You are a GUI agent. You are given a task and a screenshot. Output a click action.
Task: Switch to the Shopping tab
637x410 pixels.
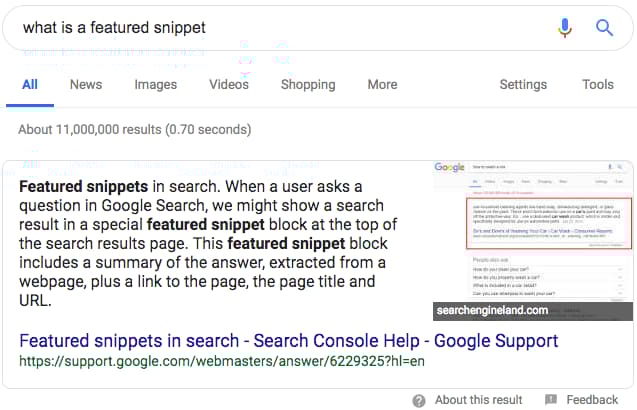click(x=308, y=85)
